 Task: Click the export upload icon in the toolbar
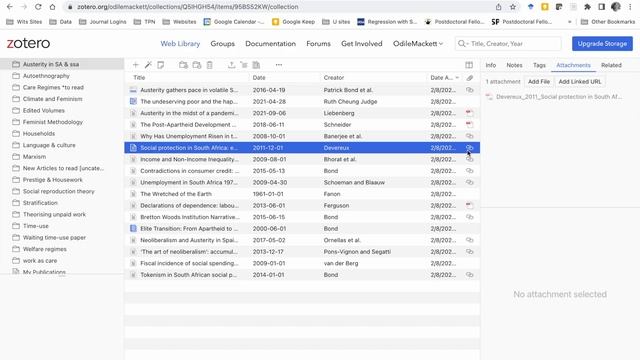(231, 65)
